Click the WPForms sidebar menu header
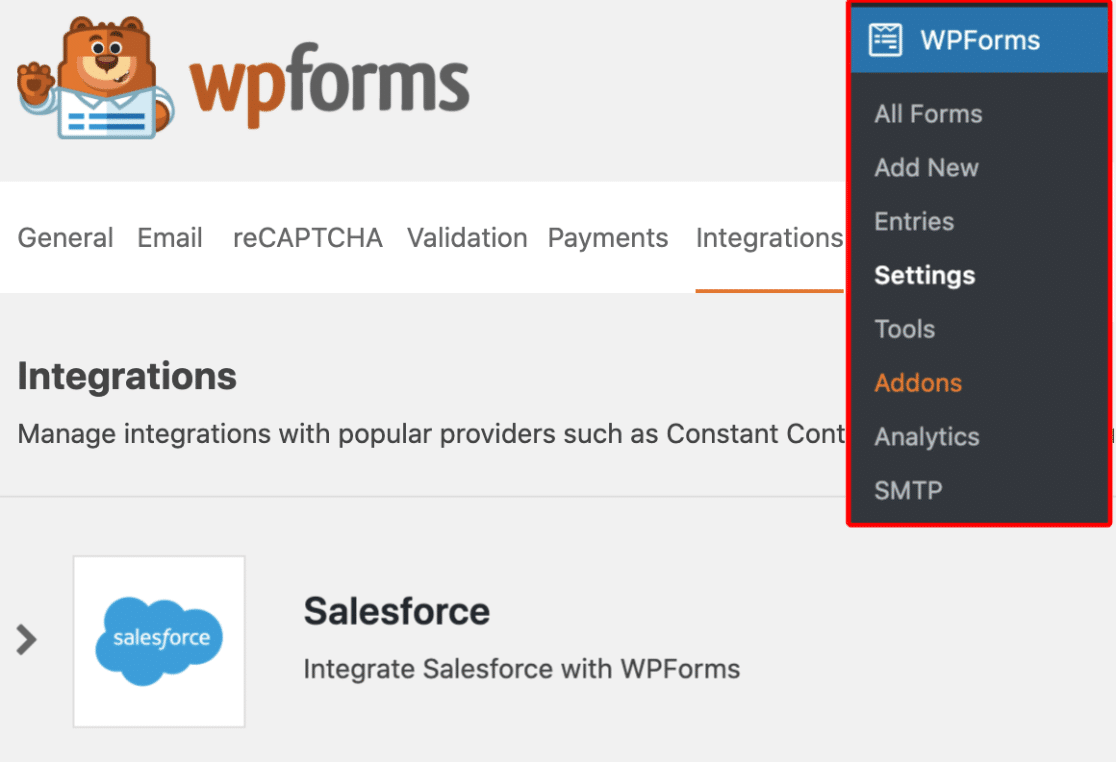Screen dimensions: 1116x762 979,40
